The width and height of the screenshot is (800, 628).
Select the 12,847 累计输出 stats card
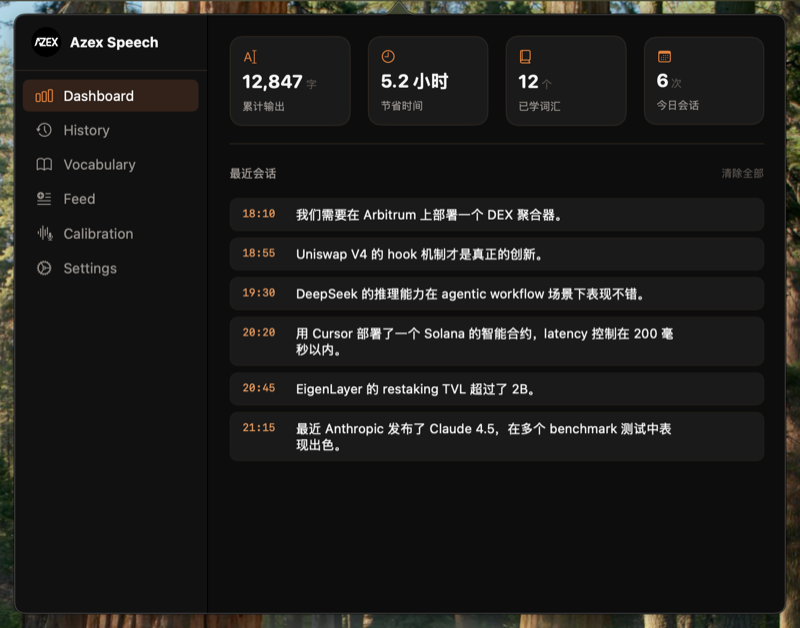[290, 81]
